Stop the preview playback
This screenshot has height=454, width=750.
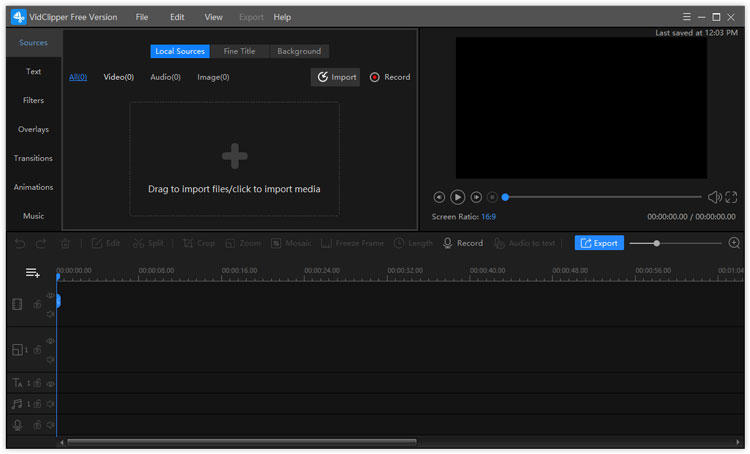pyautogui.click(x=492, y=197)
